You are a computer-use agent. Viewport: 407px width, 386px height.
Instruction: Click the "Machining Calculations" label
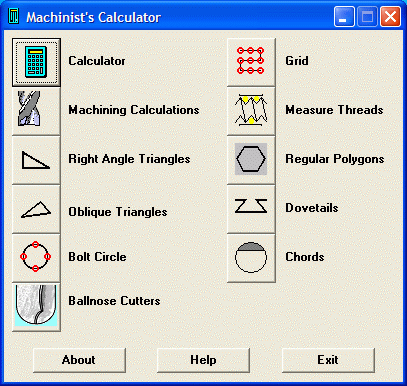tap(134, 110)
